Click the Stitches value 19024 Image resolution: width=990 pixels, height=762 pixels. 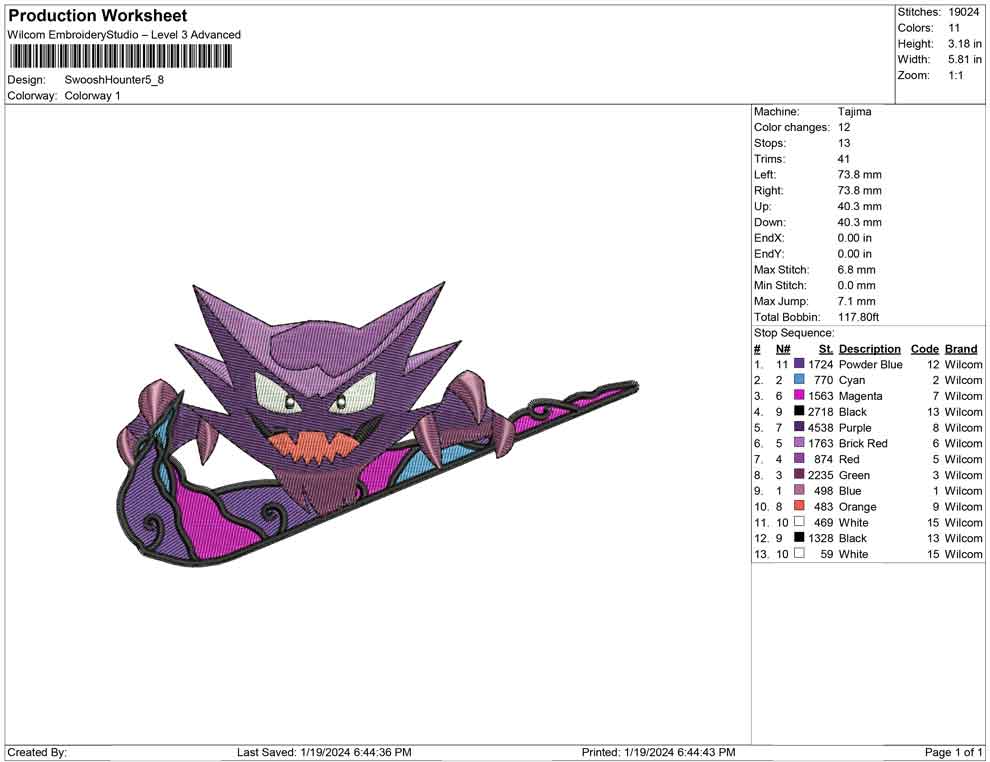tap(963, 12)
